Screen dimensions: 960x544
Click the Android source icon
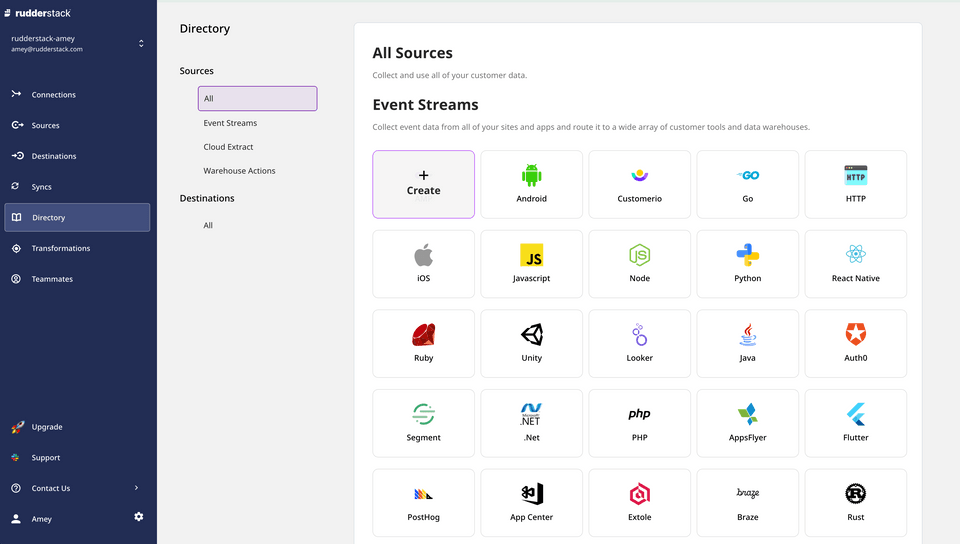tap(531, 176)
